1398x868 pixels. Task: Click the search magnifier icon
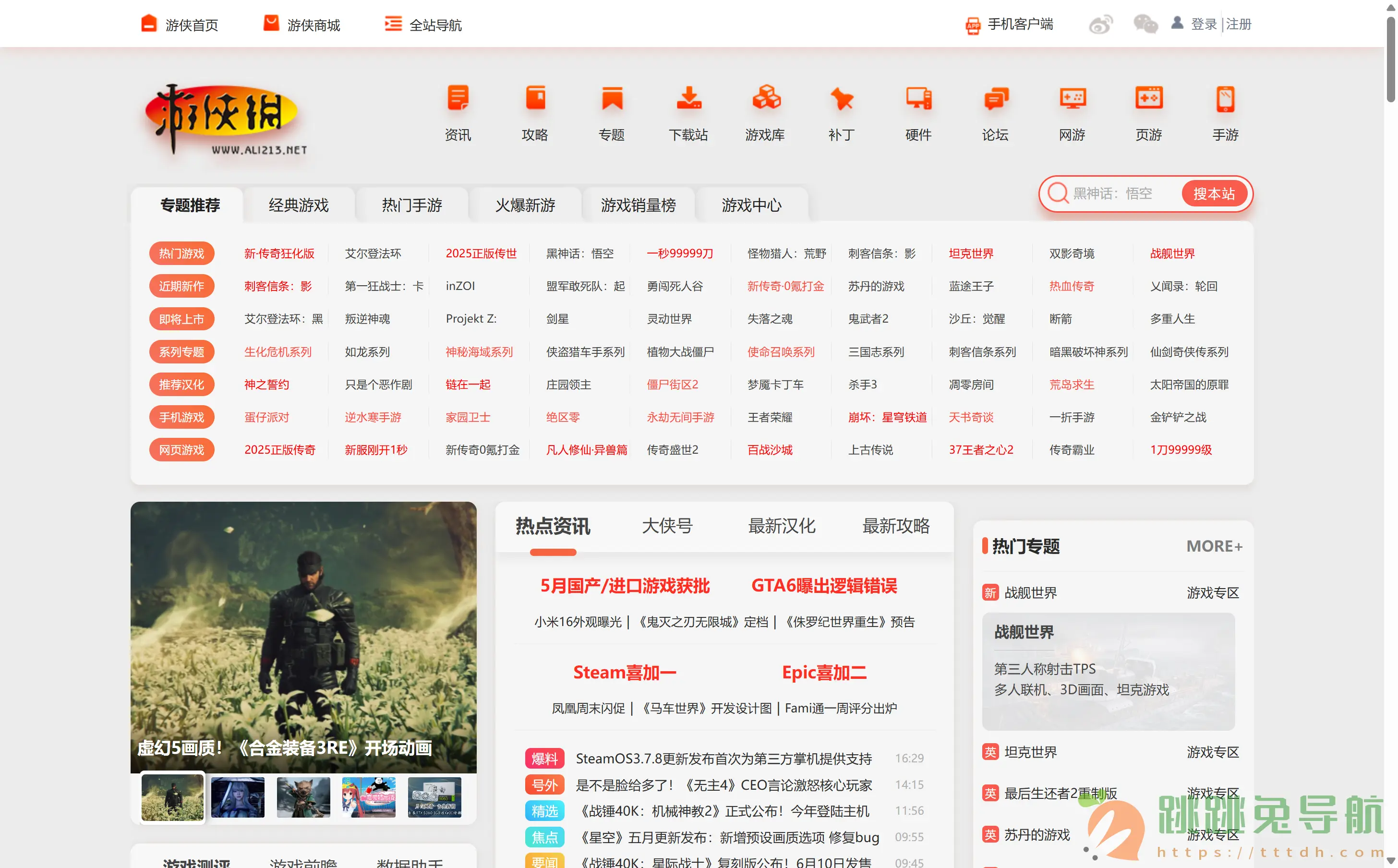tap(1058, 193)
